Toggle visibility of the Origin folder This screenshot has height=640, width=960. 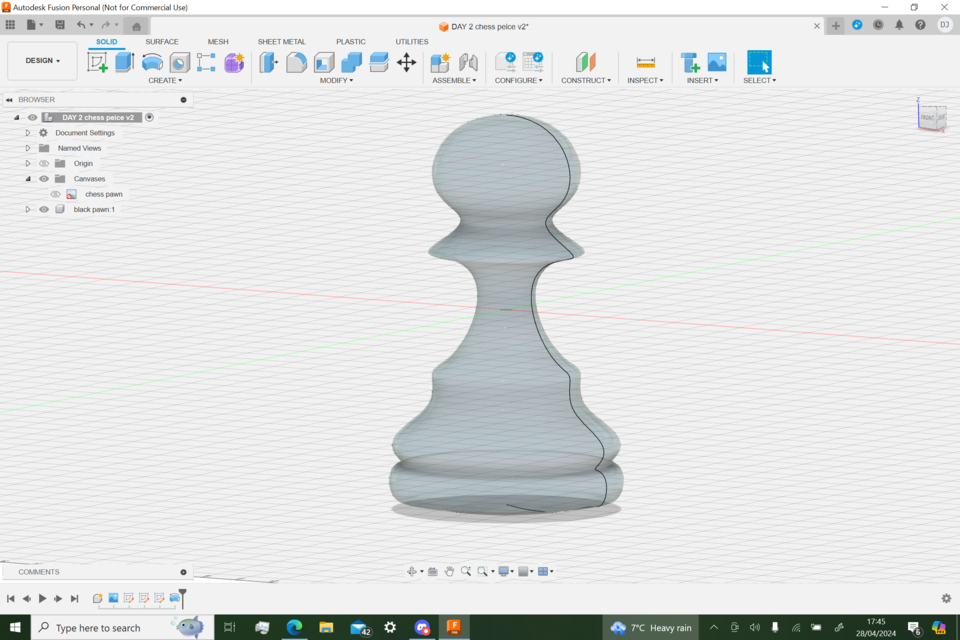(x=43, y=163)
